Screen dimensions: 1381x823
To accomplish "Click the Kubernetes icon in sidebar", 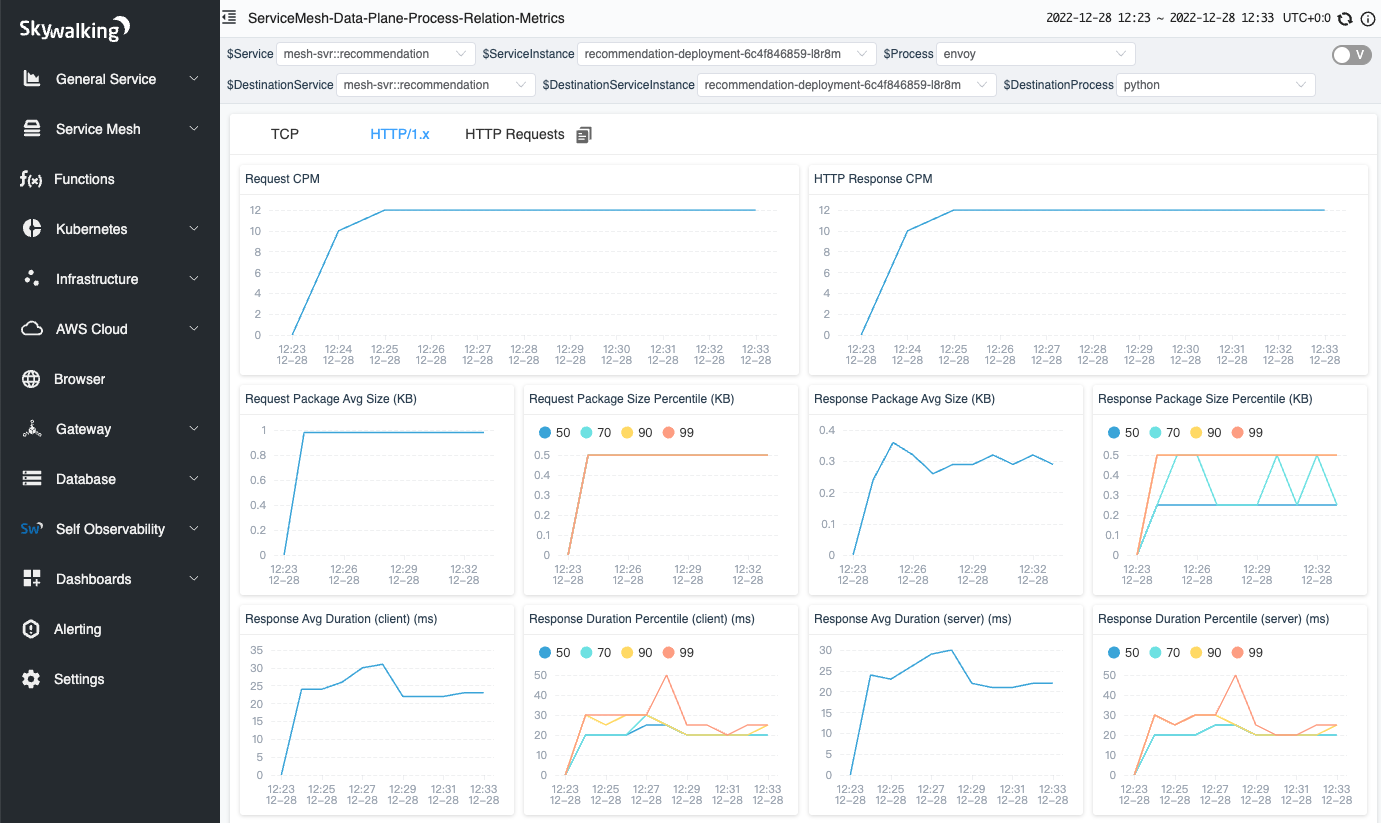I will coord(31,228).
